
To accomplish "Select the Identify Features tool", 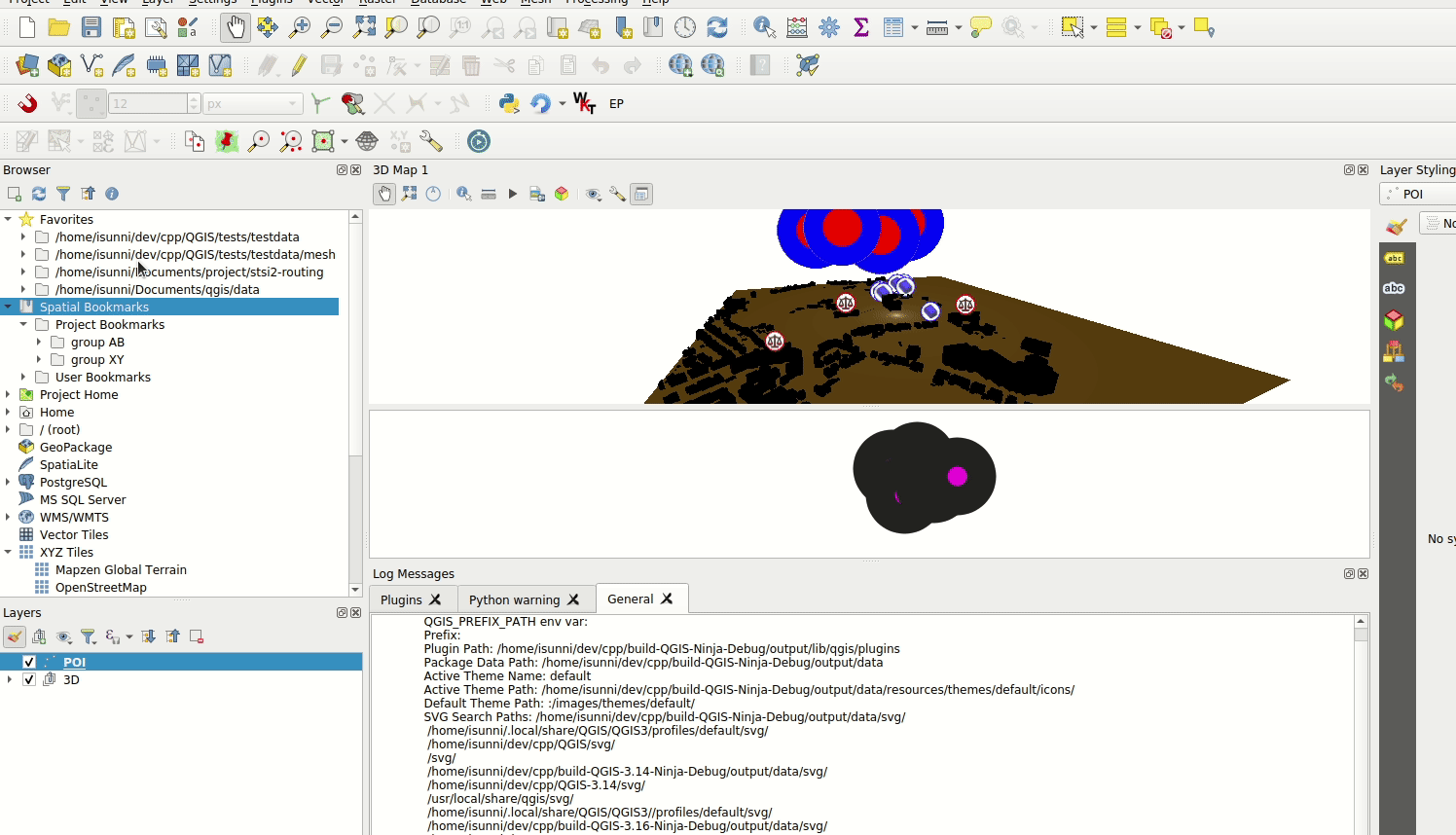I will (x=764, y=28).
